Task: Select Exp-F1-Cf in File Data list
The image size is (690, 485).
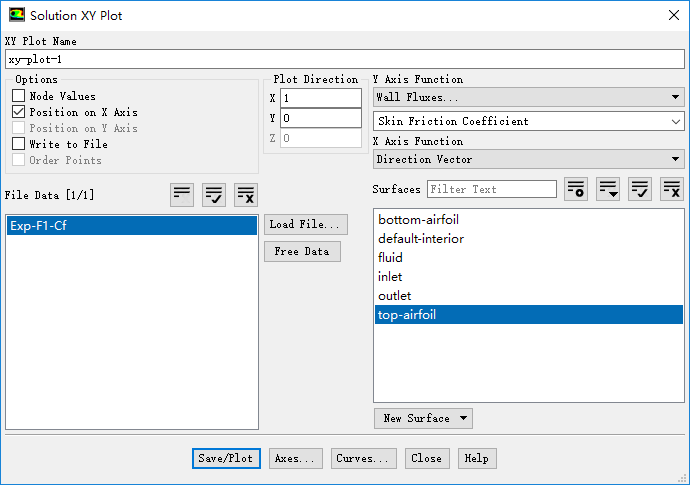Action: (x=131, y=226)
